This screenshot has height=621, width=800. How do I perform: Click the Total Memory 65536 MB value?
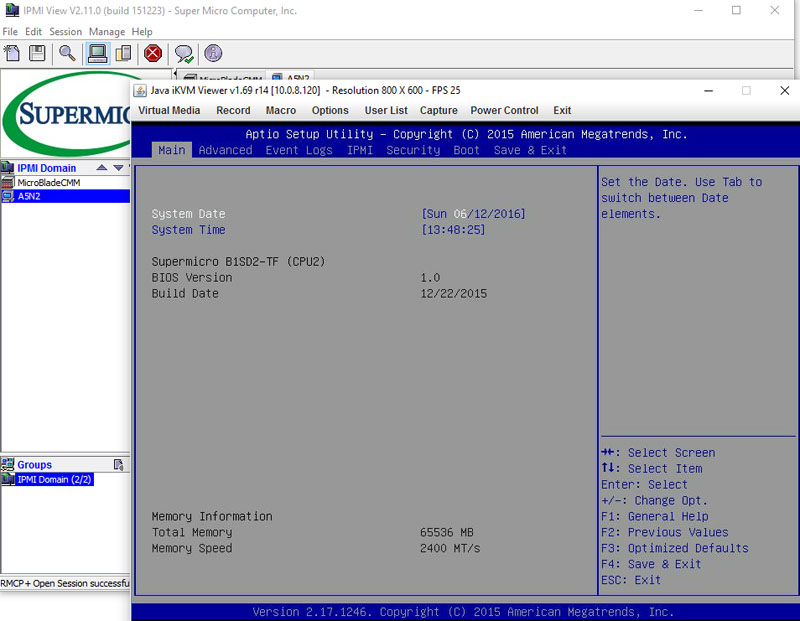click(446, 532)
